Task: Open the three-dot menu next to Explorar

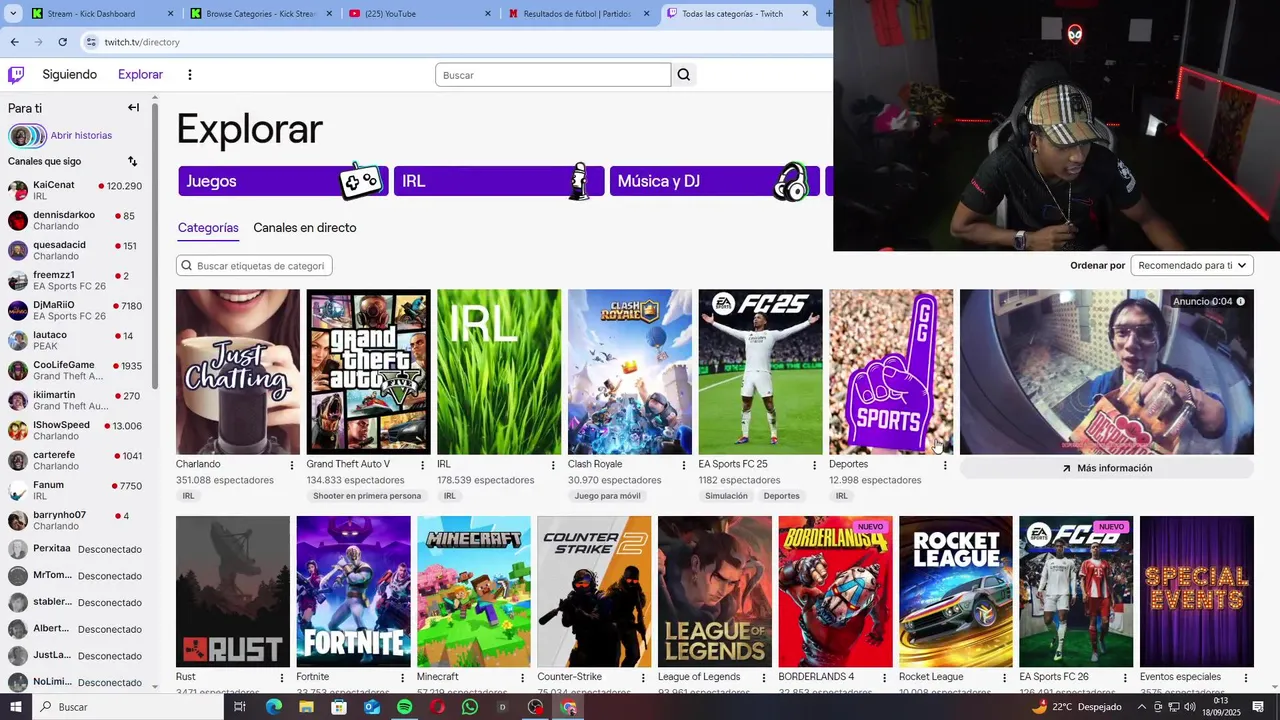Action: click(x=189, y=75)
